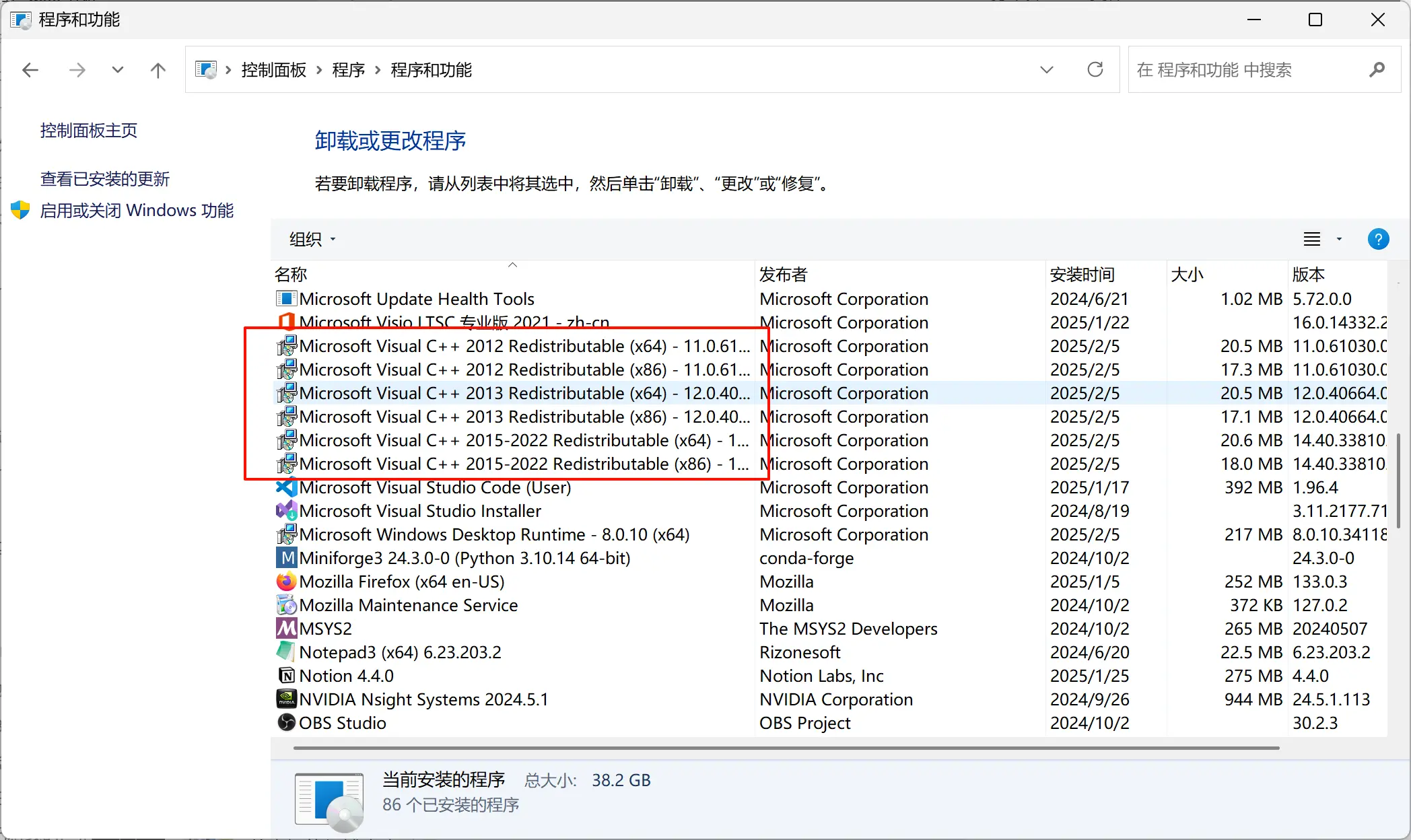Sort list by 发布者 column header
Viewport: 1411px width, 840px height.
click(x=783, y=275)
